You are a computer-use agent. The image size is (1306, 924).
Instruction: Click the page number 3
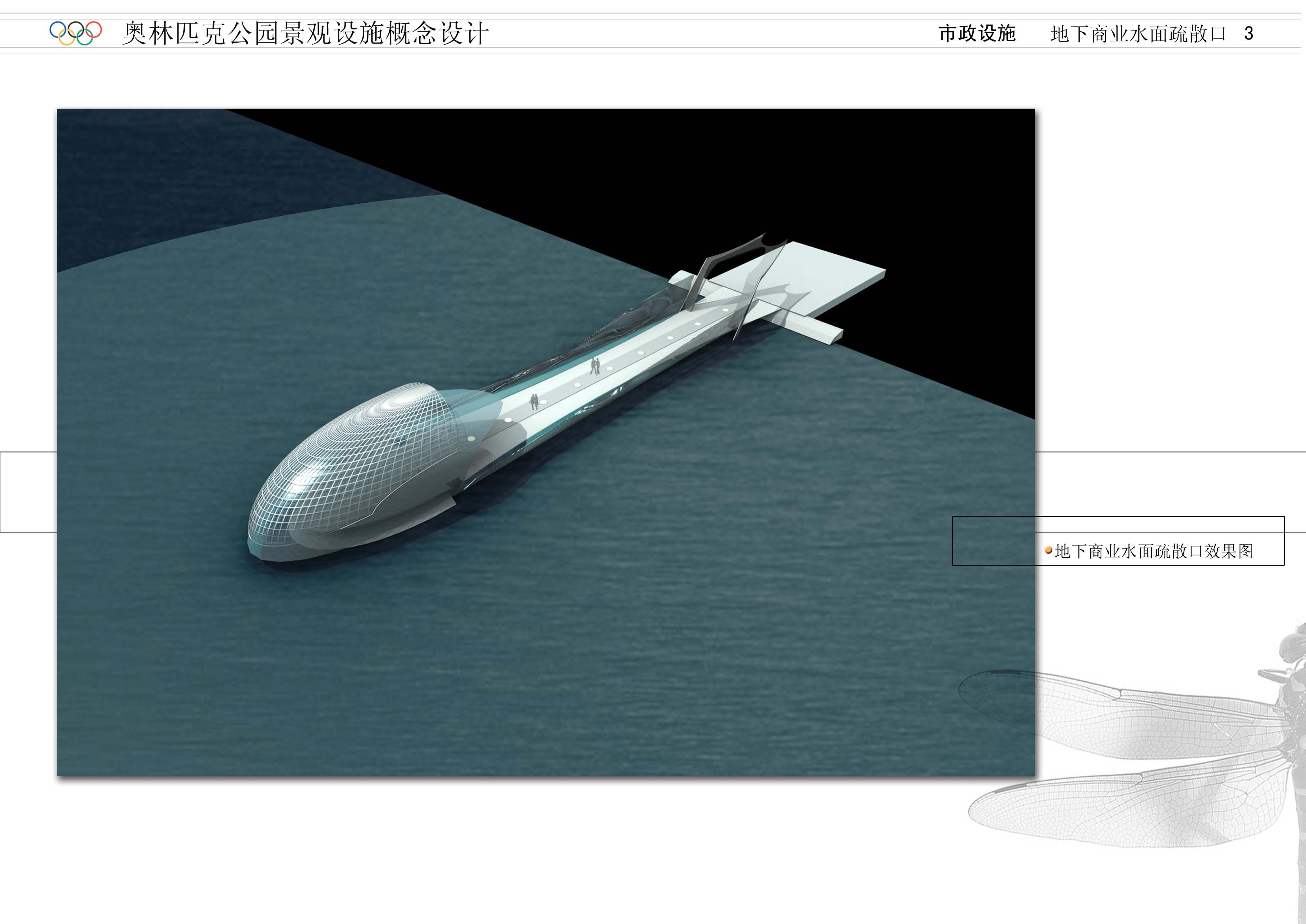click(x=1249, y=34)
